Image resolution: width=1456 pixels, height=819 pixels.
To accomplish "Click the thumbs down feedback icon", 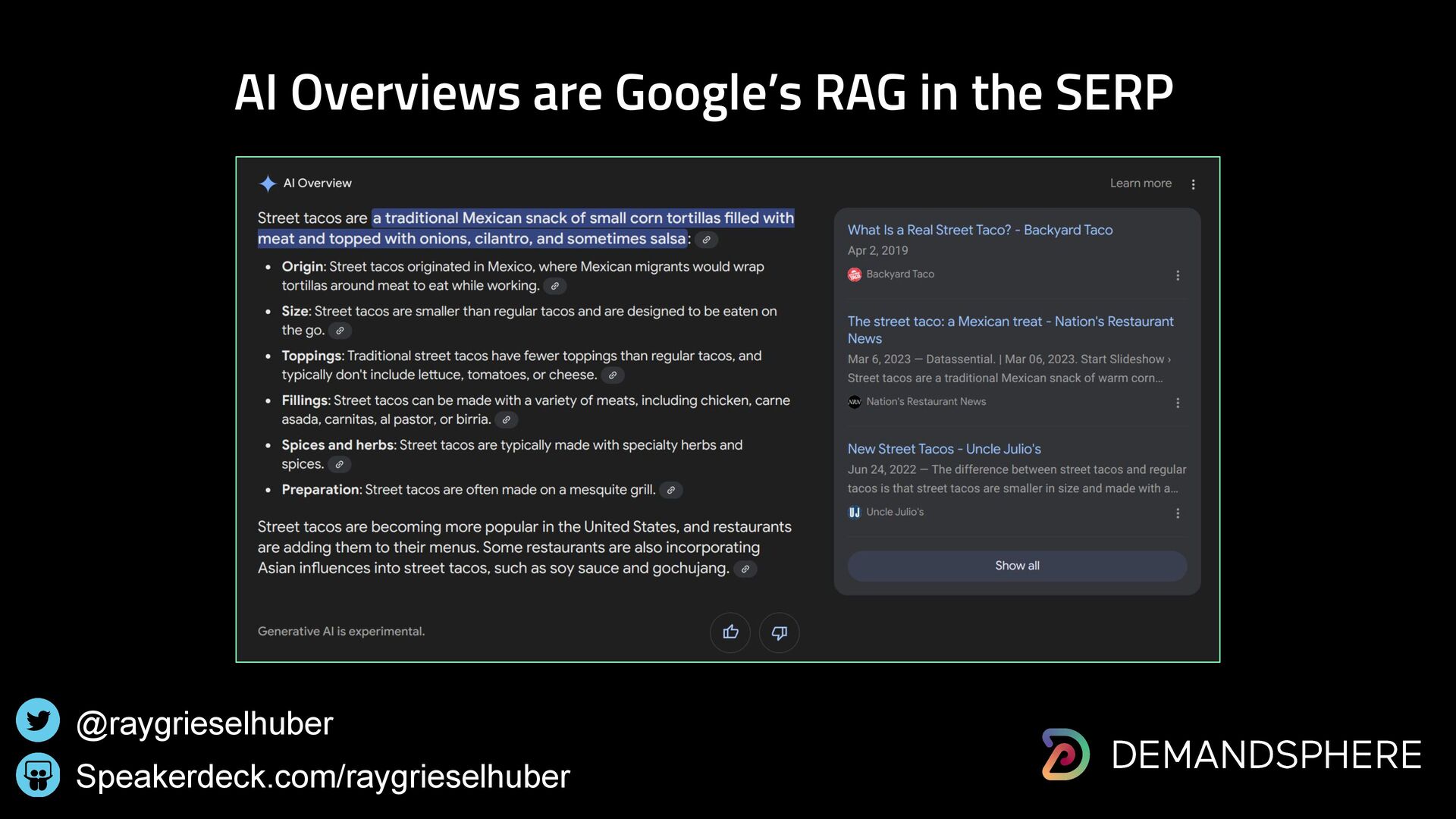I will 779,632.
